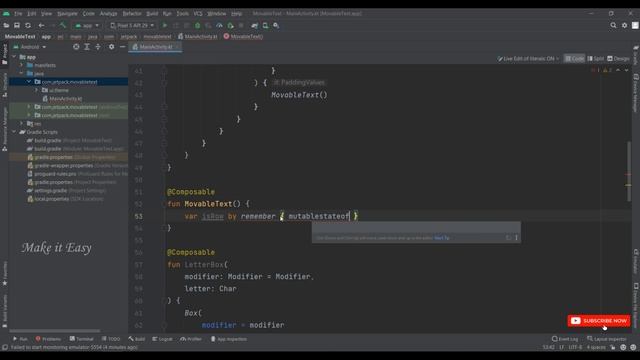This screenshot has height=360, width=640.
Task: Open the app run configuration dropdown
Action: pyautogui.click(x=87, y=25)
